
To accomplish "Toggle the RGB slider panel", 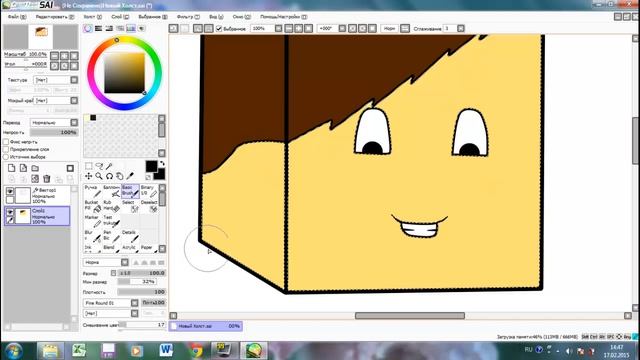I will [x=98, y=28].
